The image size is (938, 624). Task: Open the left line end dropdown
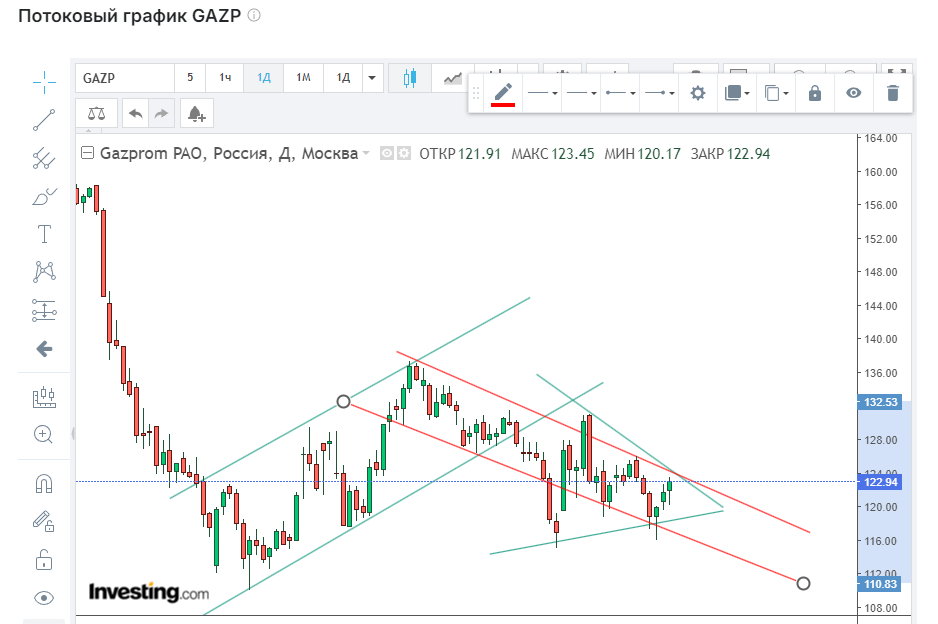point(620,93)
